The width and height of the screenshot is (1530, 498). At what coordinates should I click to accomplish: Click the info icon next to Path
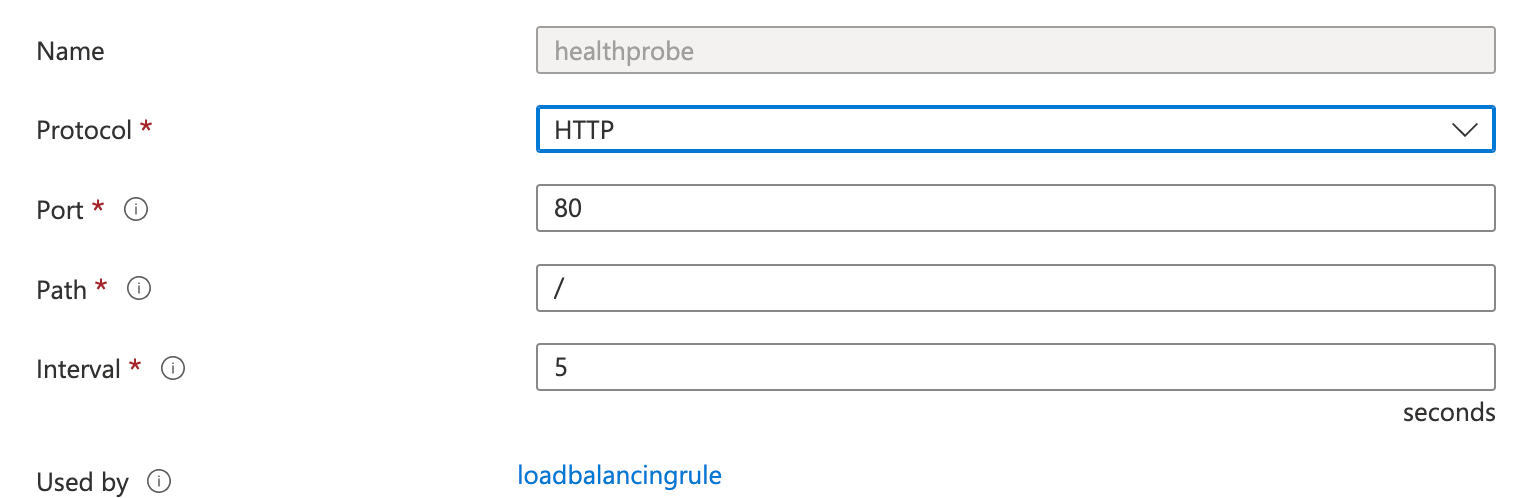[140, 289]
